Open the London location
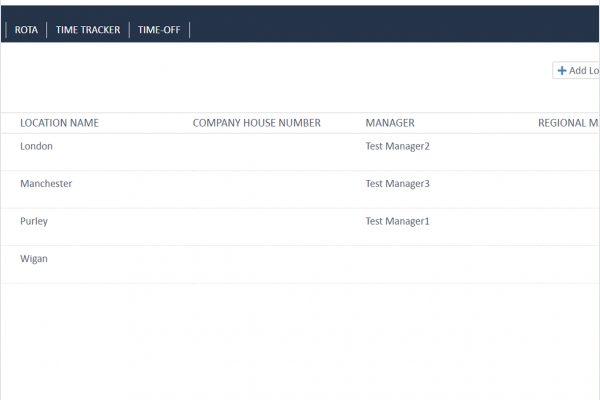600x400 pixels. 36,146
